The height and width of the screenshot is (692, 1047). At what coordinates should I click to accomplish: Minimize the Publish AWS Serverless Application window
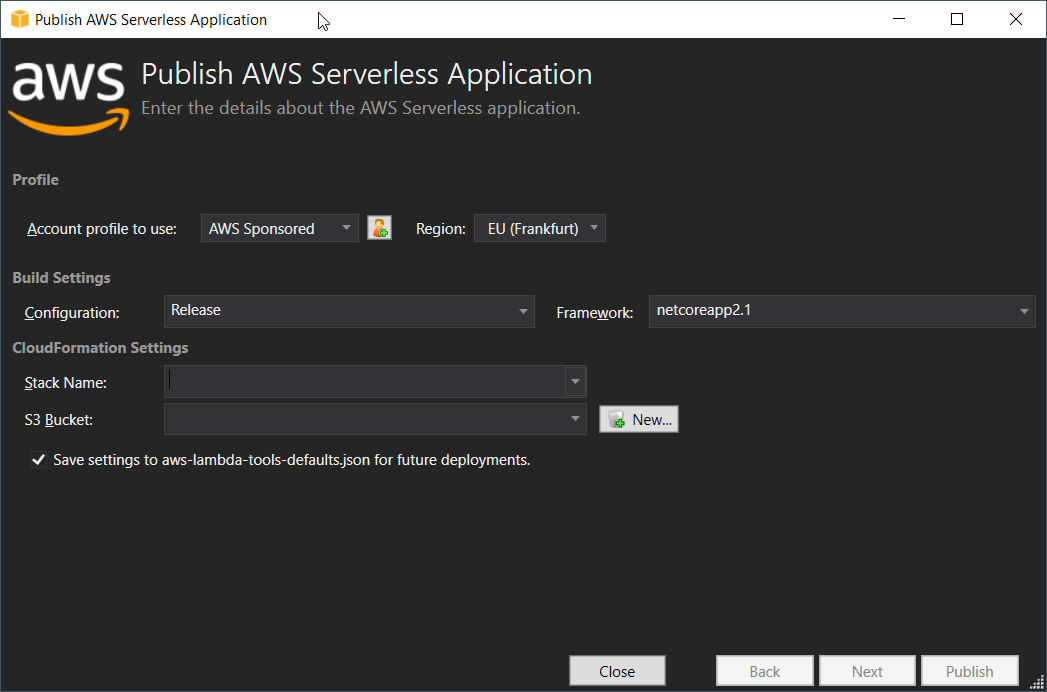[x=898, y=18]
